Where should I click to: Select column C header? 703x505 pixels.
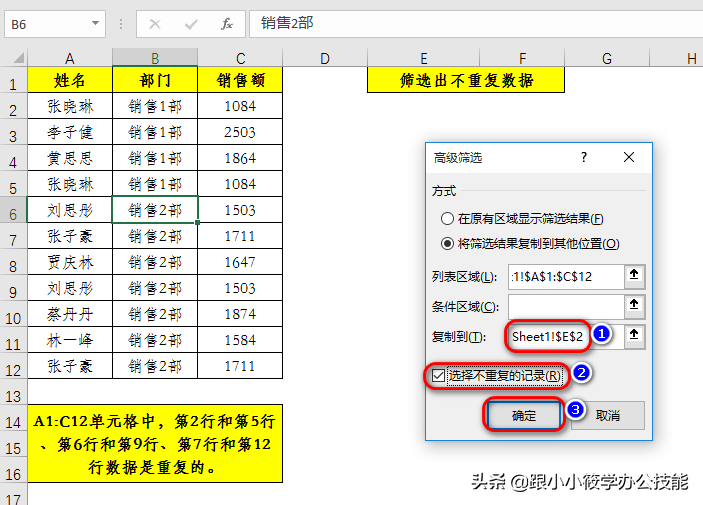coord(240,58)
